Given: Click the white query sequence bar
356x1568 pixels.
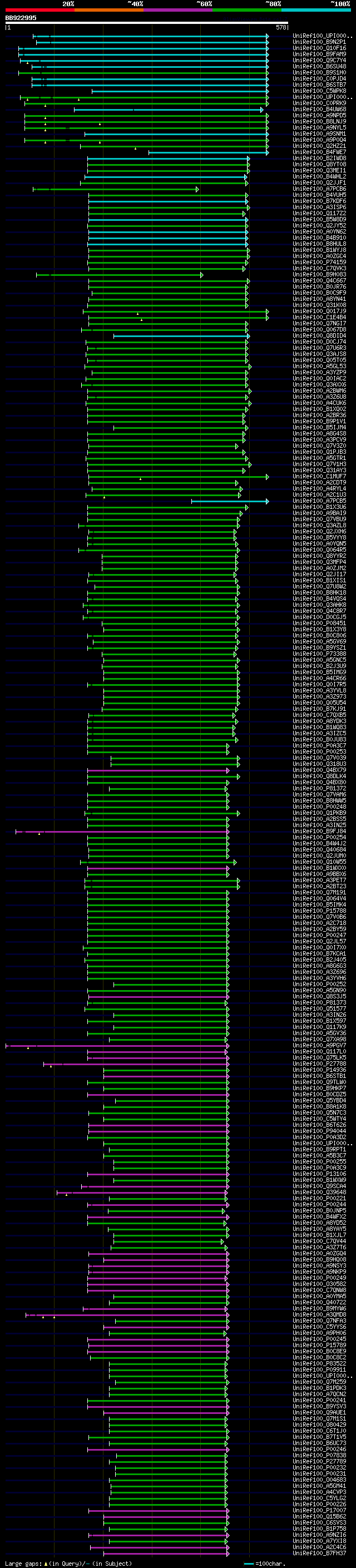Looking at the screenshot, I should pyautogui.click(x=147, y=23).
